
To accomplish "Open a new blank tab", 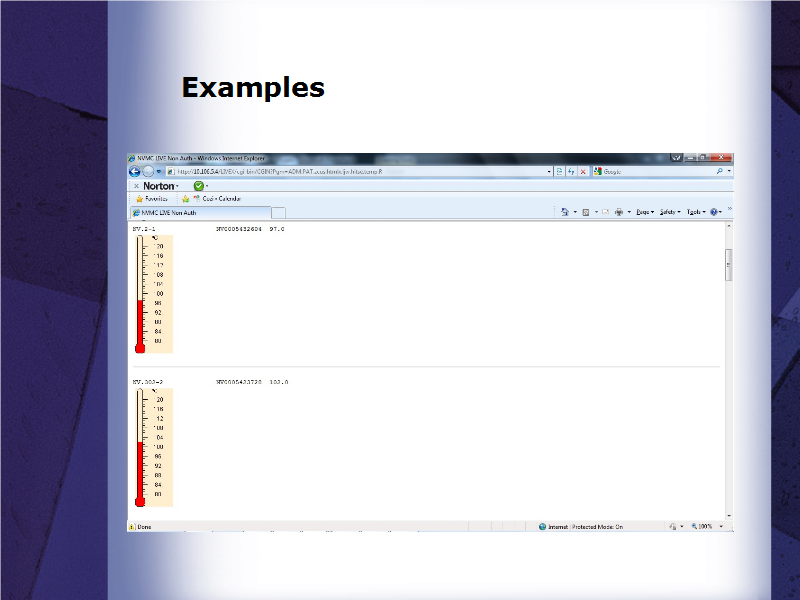I will tap(279, 213).
